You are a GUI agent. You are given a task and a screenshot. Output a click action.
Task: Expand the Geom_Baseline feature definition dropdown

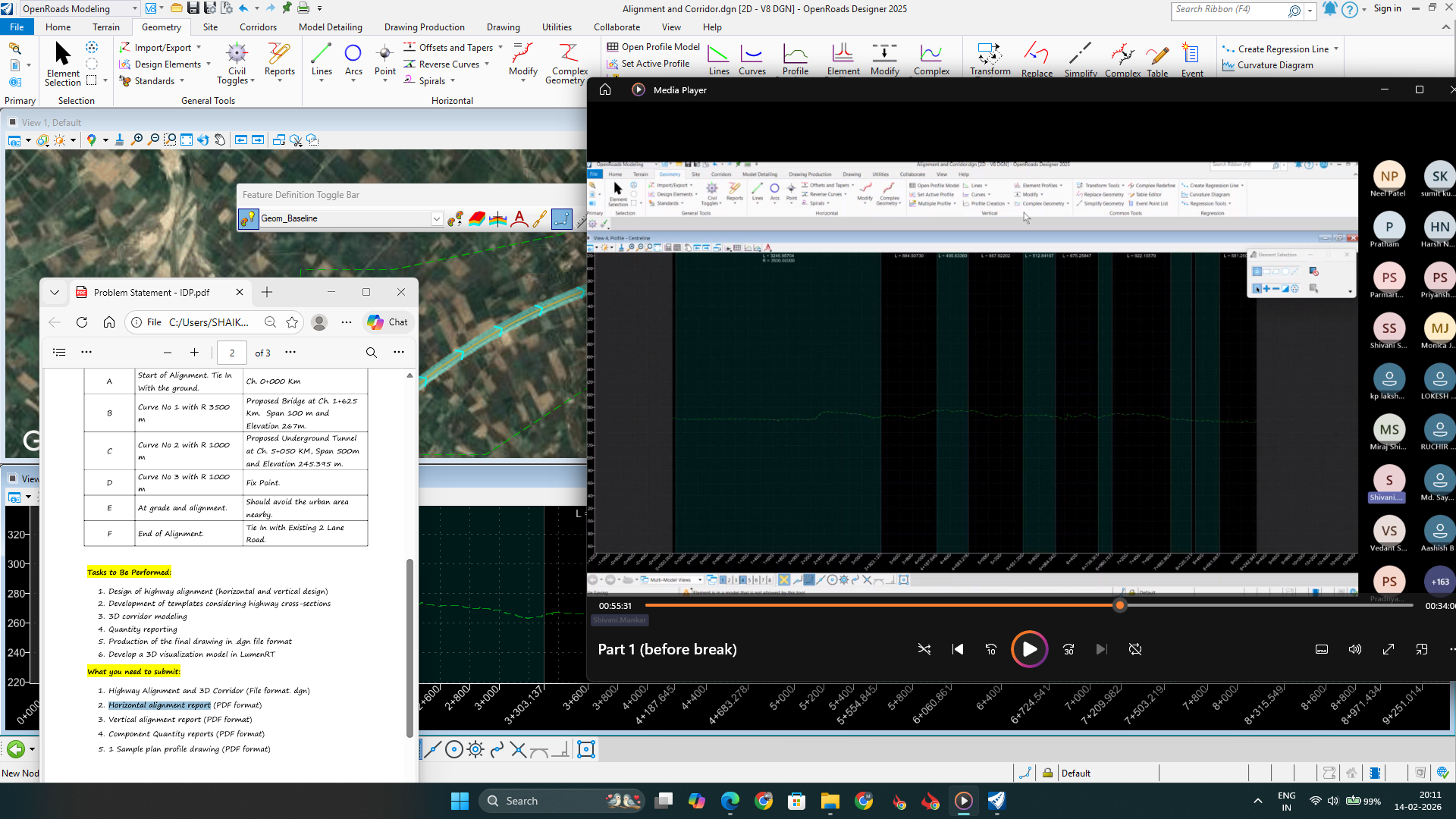click(x=437, y=219)
